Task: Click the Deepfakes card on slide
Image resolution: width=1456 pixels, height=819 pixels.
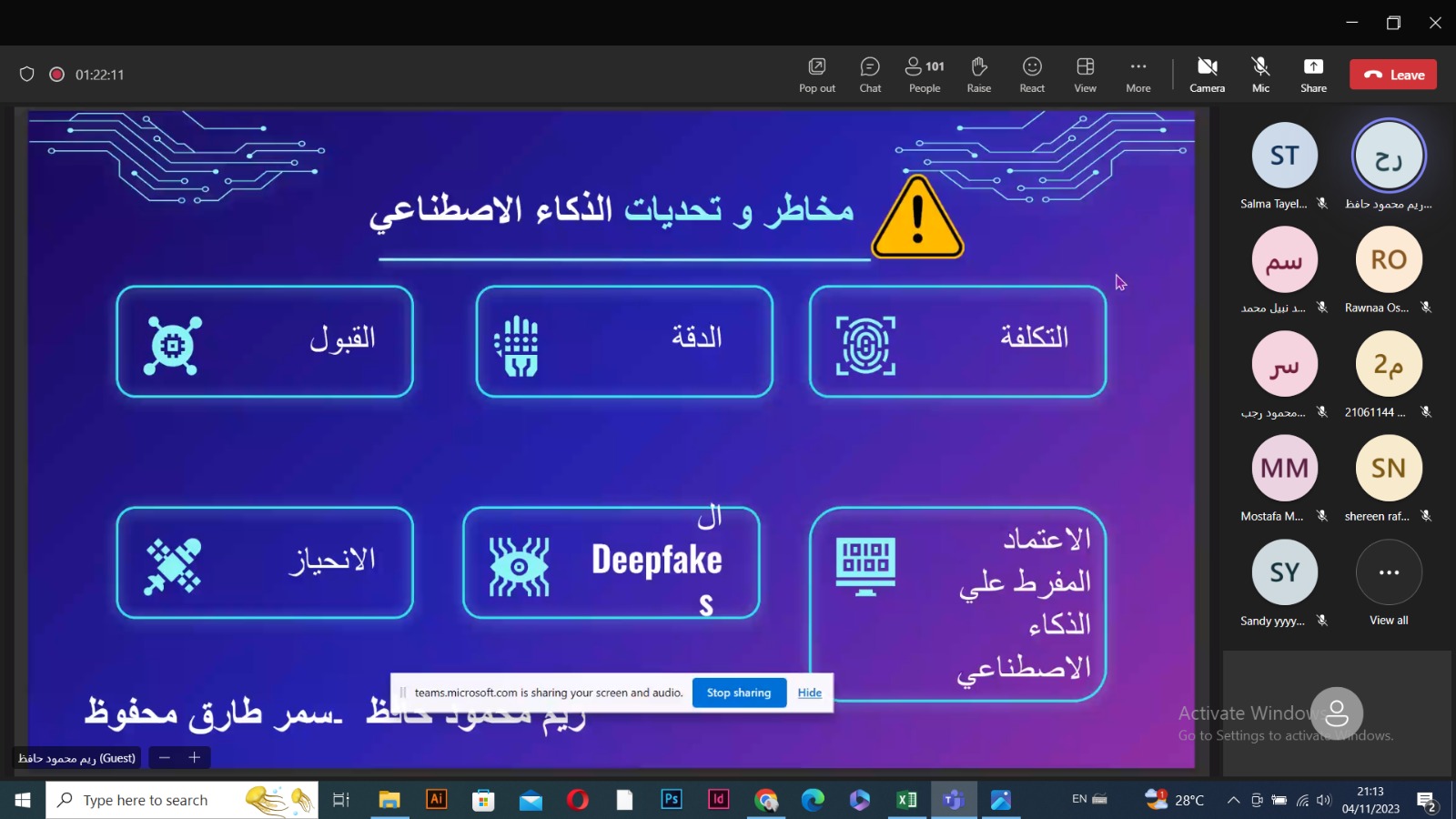Action: pyautogui.click(x=612, y=562)
